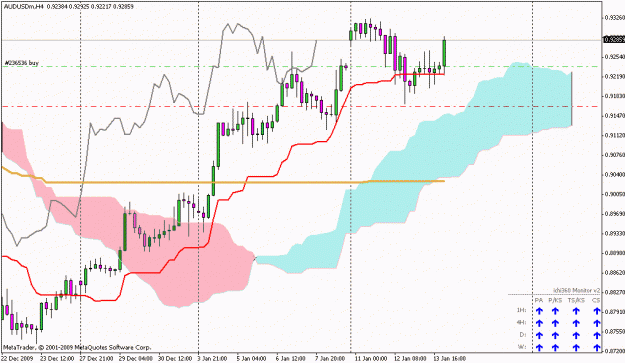This screenshot has width=625, height=363.
Task: Click the W row P/KS arrow
Action: pos(555,347)
